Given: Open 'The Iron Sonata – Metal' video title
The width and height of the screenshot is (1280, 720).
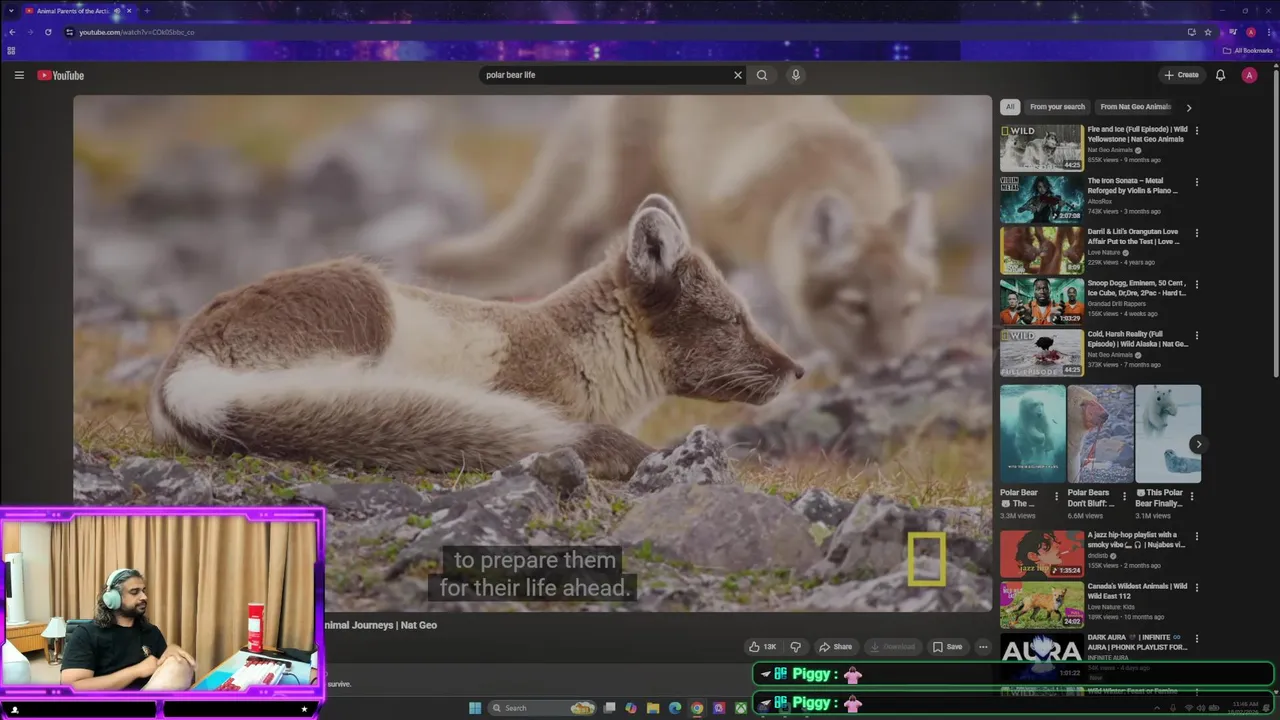Looking at the screenshot, I should tap(1134, 186).
